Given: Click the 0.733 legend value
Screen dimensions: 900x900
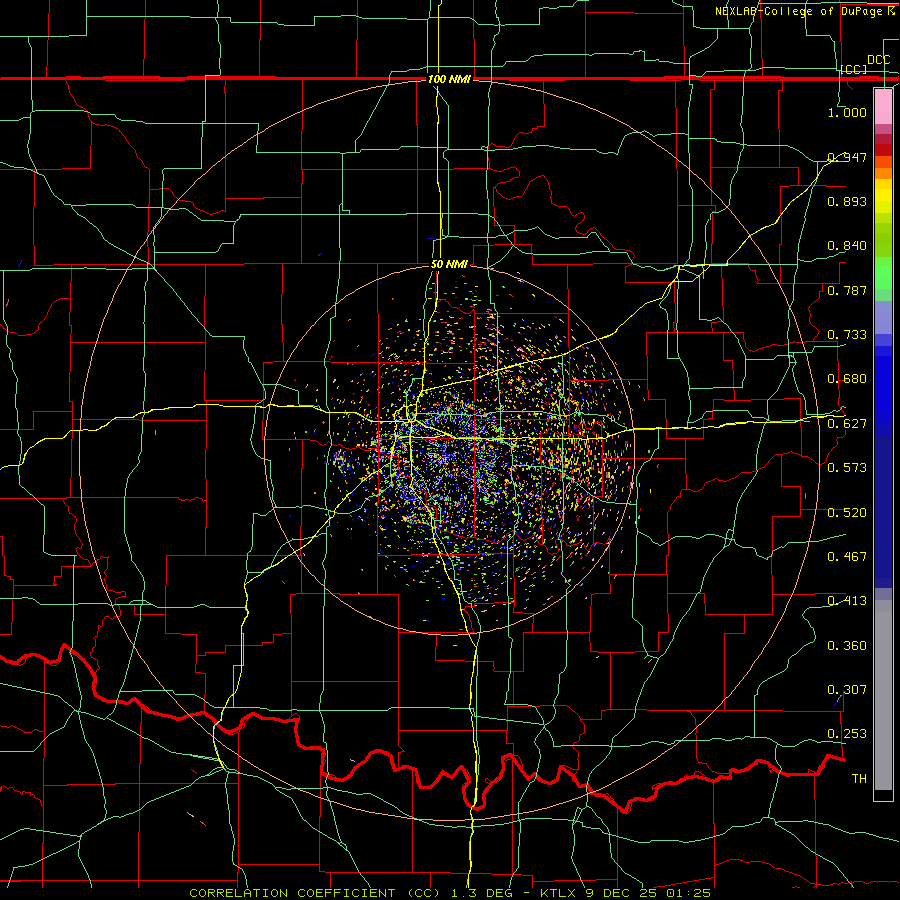Looking at the screenshot, I should coord(847,335).
